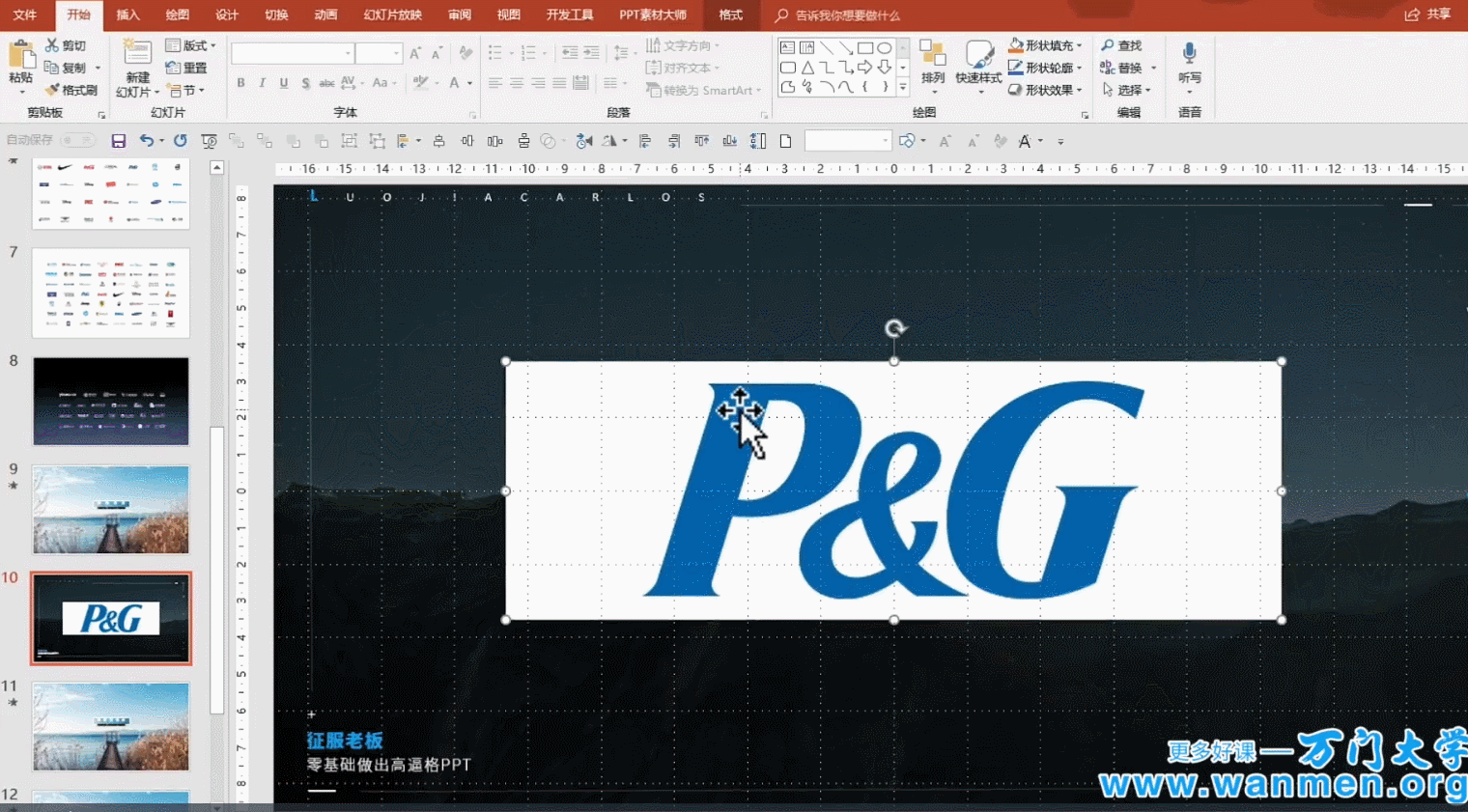Click Text Direction (文字方向) button
1468x812 pixels.
683,45
